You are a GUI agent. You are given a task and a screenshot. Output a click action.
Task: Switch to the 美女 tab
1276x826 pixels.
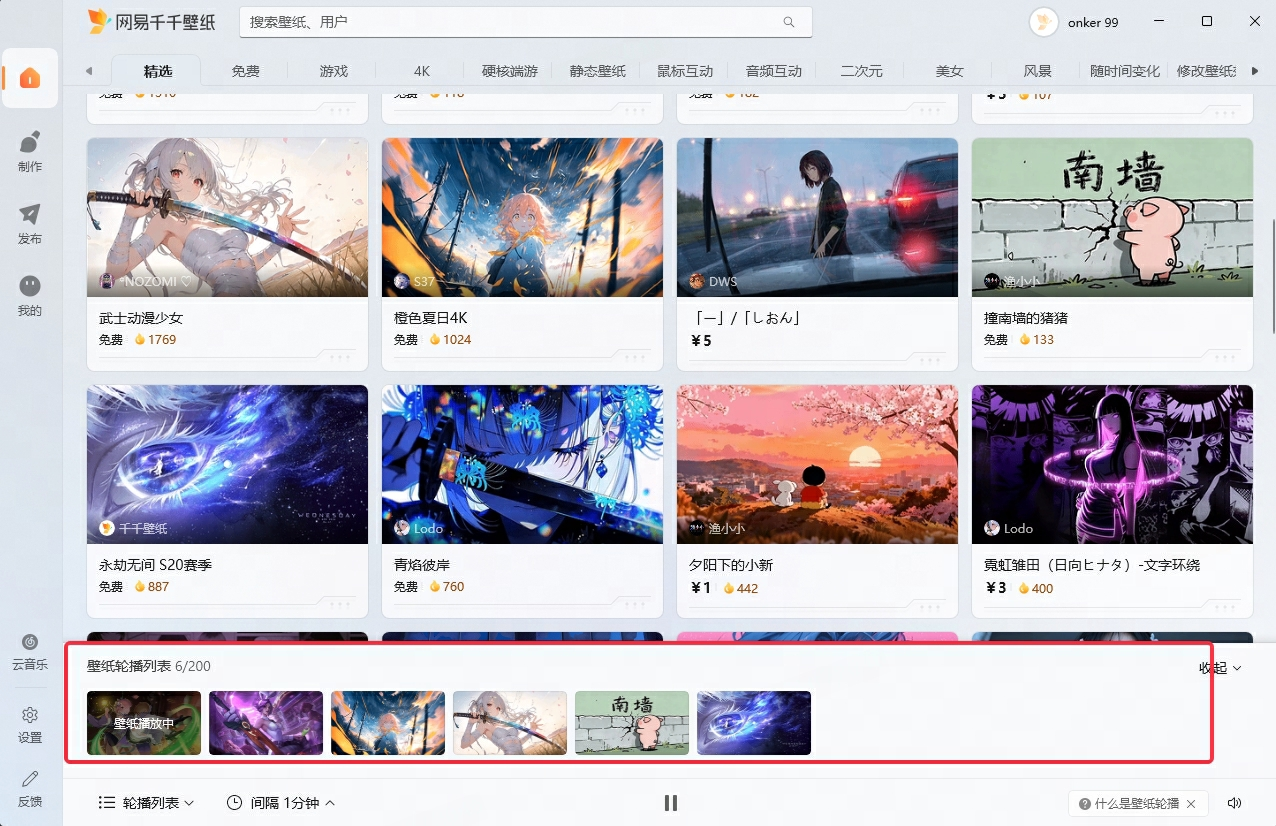click(x=949, y=71)
